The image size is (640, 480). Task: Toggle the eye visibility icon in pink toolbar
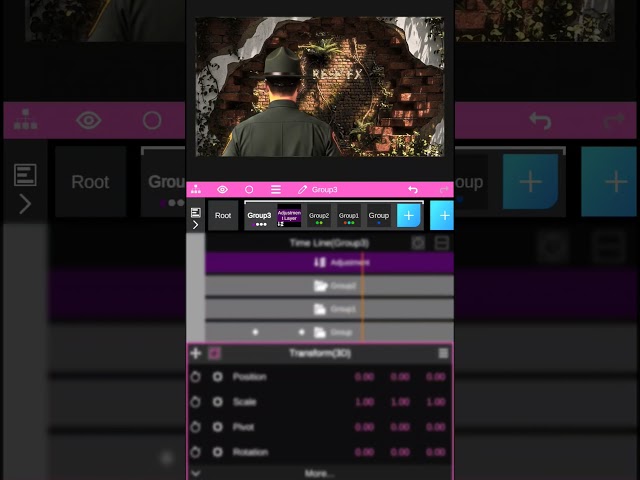point(222,189)
